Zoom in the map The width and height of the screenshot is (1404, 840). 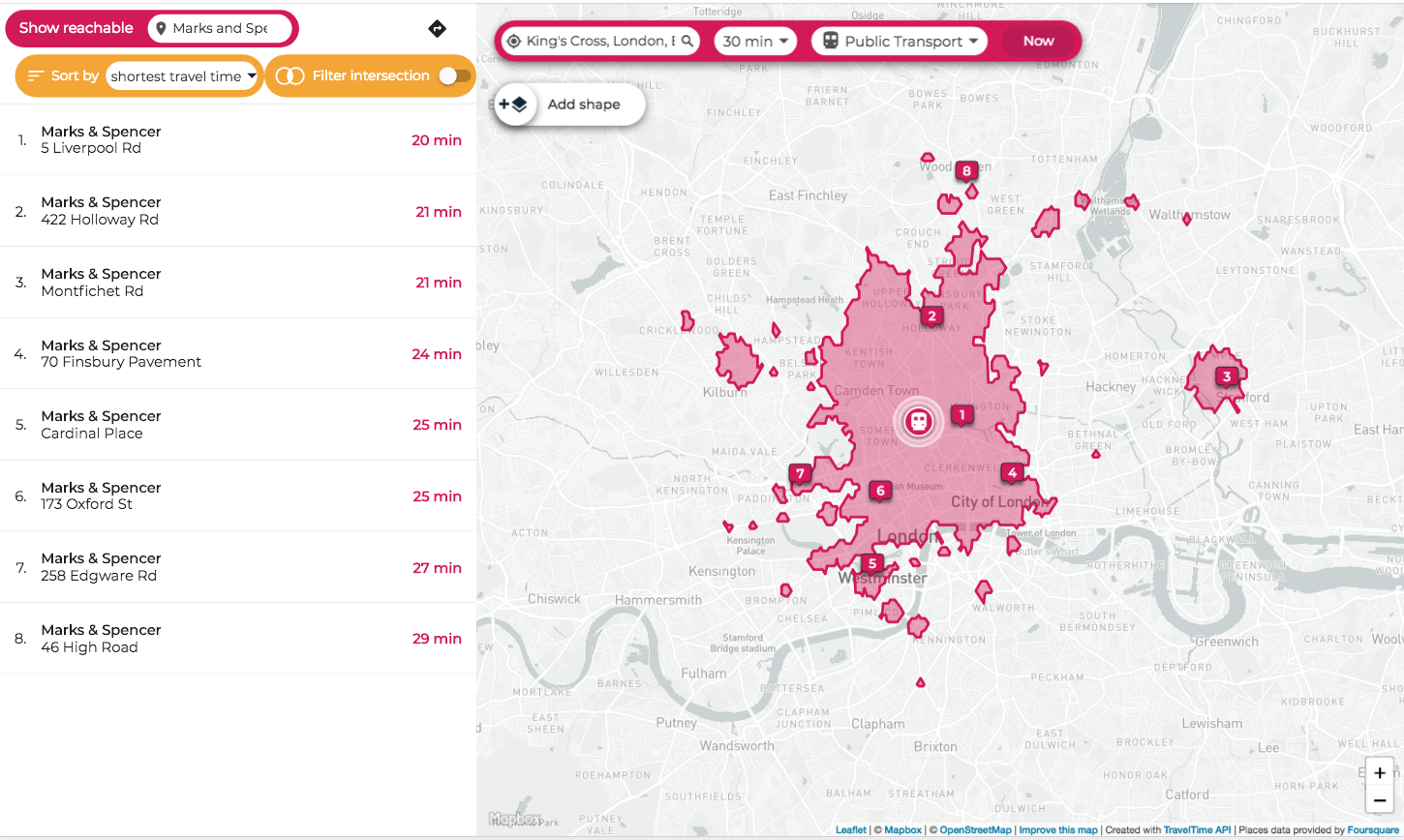1380,773
